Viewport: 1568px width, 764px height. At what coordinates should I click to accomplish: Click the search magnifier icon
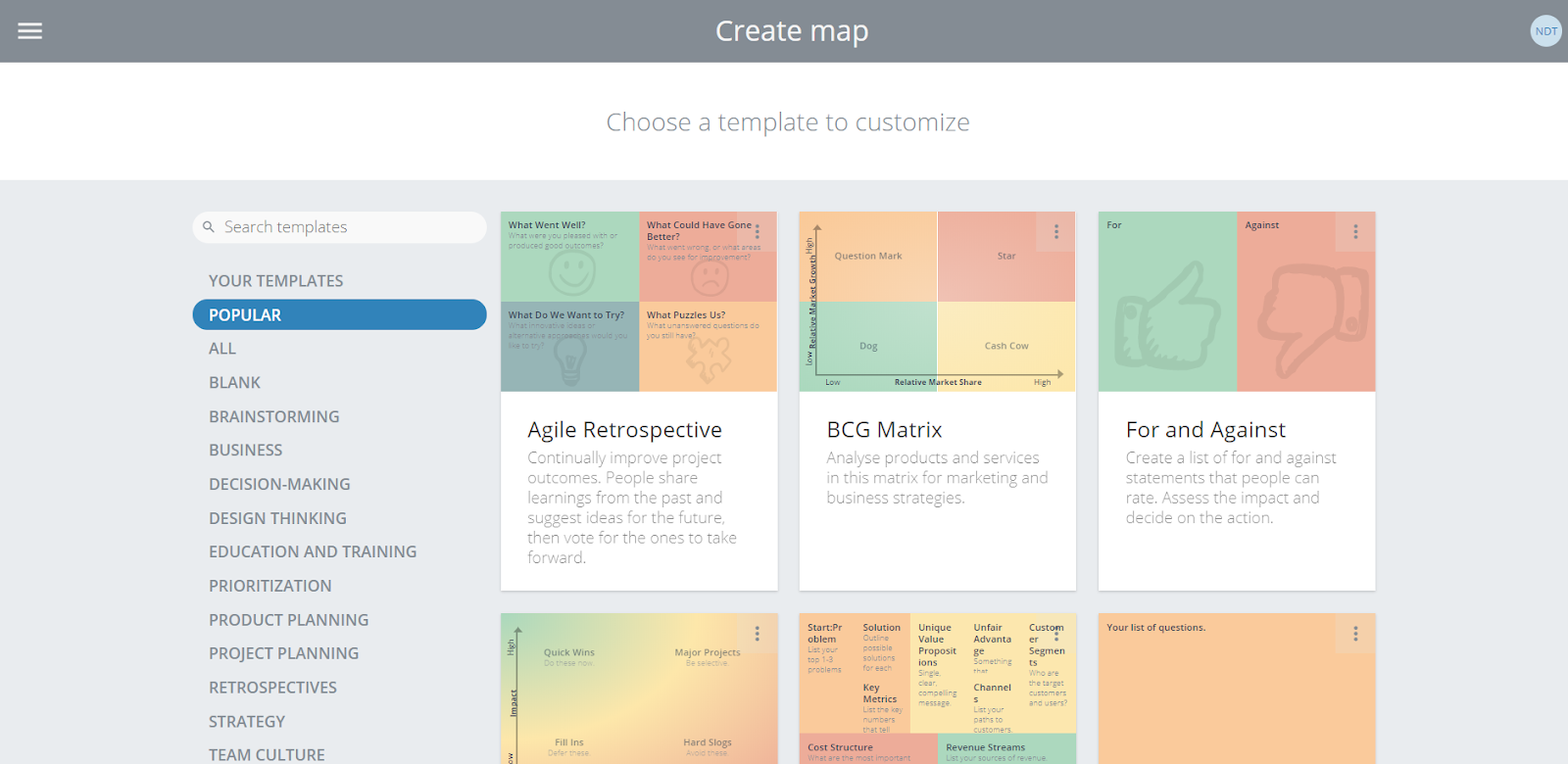click(x=209, y=227)
